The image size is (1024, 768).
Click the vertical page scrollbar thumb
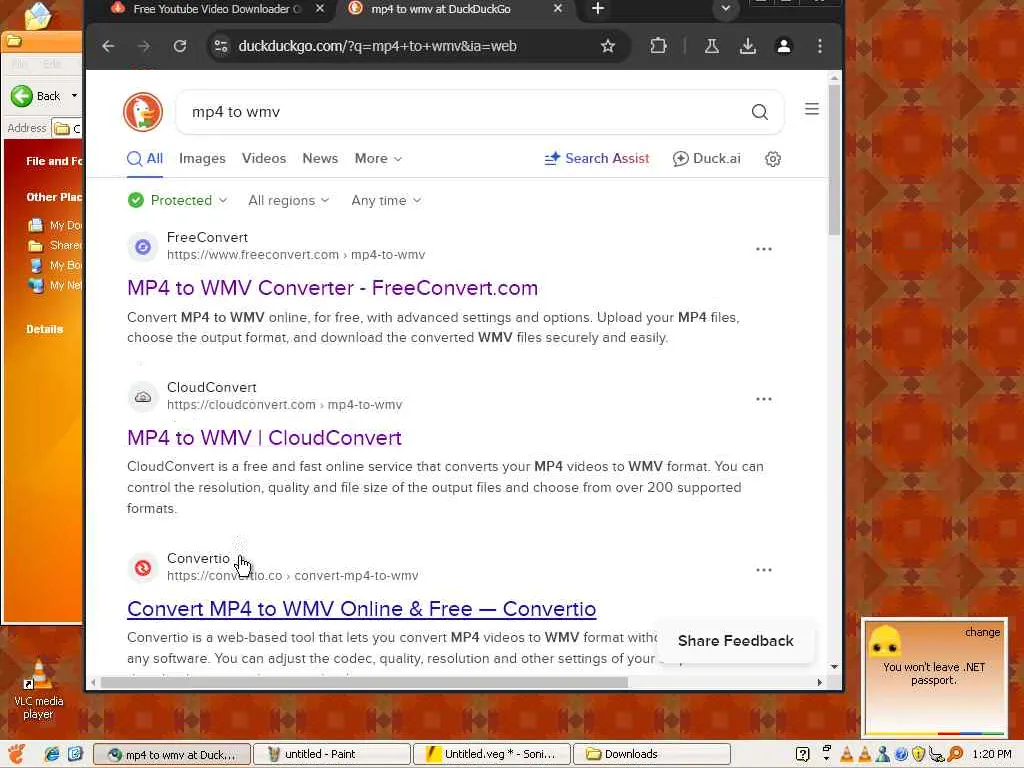834,159
